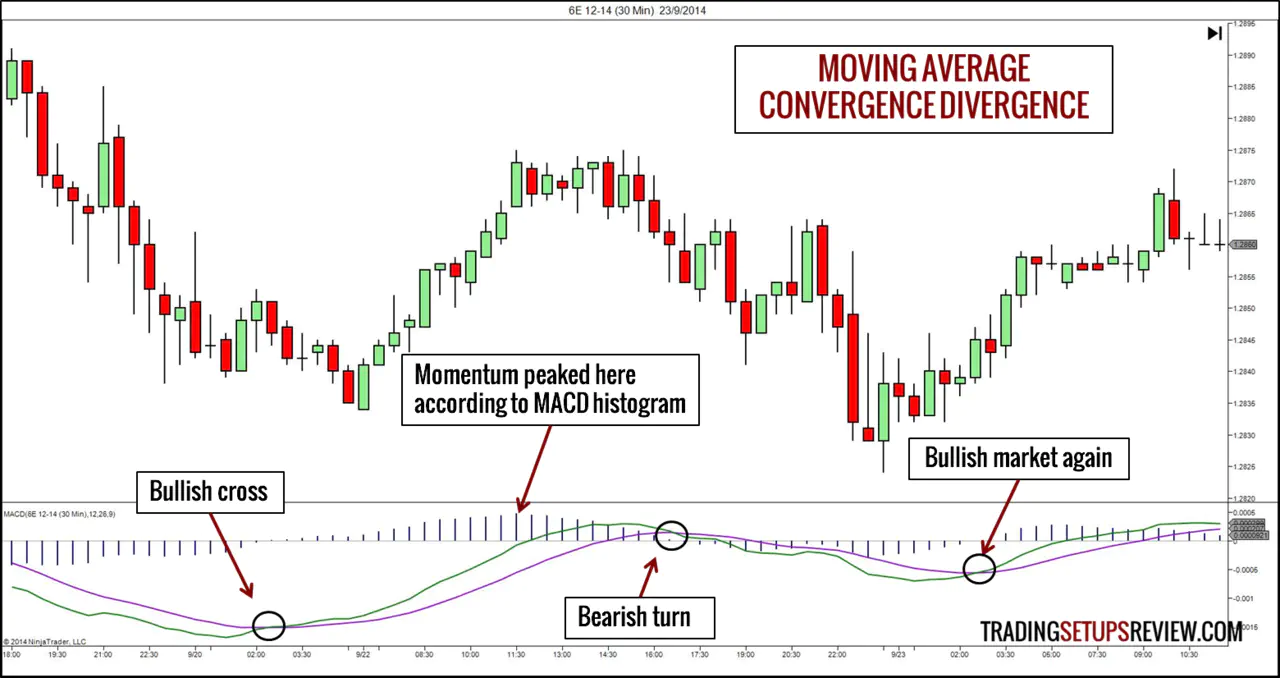Select the MACD indicator label
The width and height of the screenshot is (1280, 678).
pyautogui.click(x=60, y=514)
